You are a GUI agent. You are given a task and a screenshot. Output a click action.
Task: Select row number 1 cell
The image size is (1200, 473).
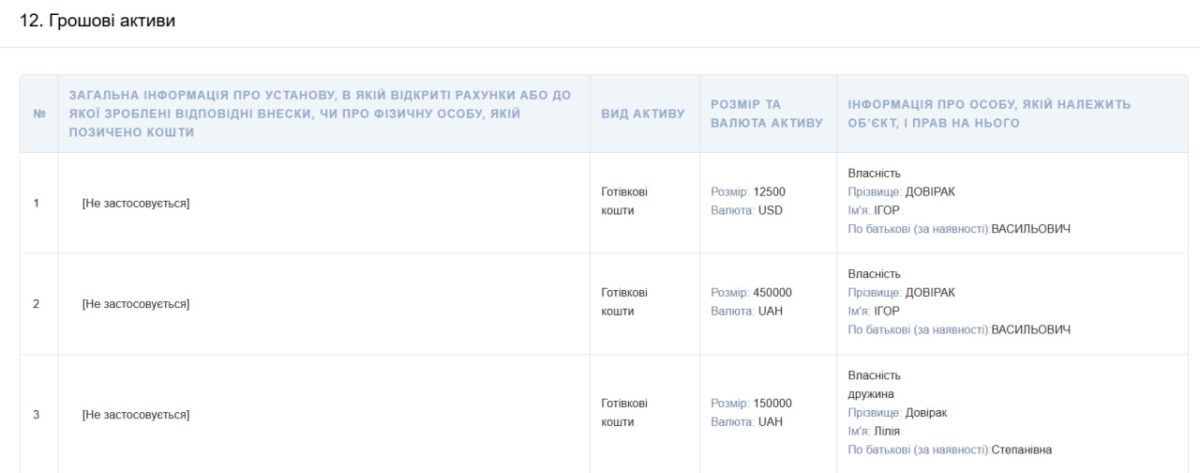[x=37, y=203]
